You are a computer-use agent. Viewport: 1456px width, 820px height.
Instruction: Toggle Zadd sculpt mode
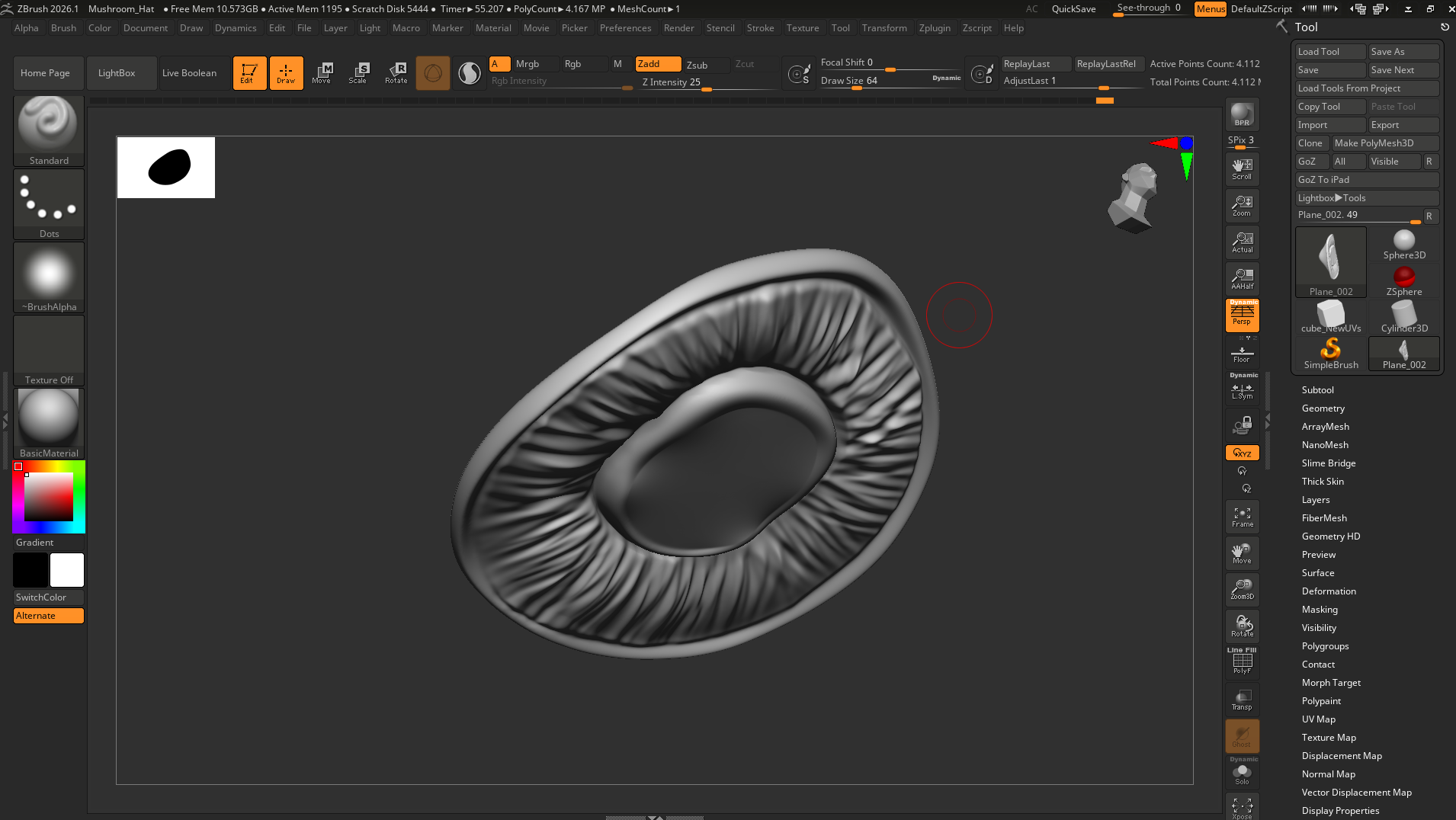click(x=657, y=64)
